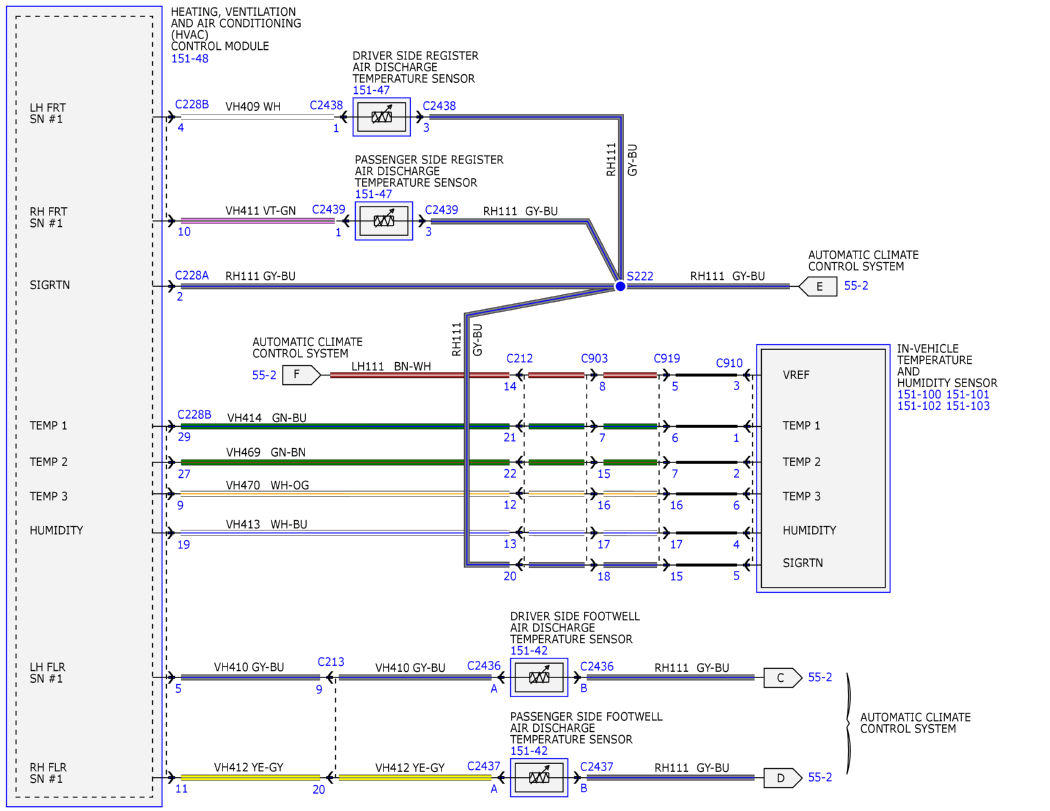Select the S222 splice dot

(x=620, y=286)
